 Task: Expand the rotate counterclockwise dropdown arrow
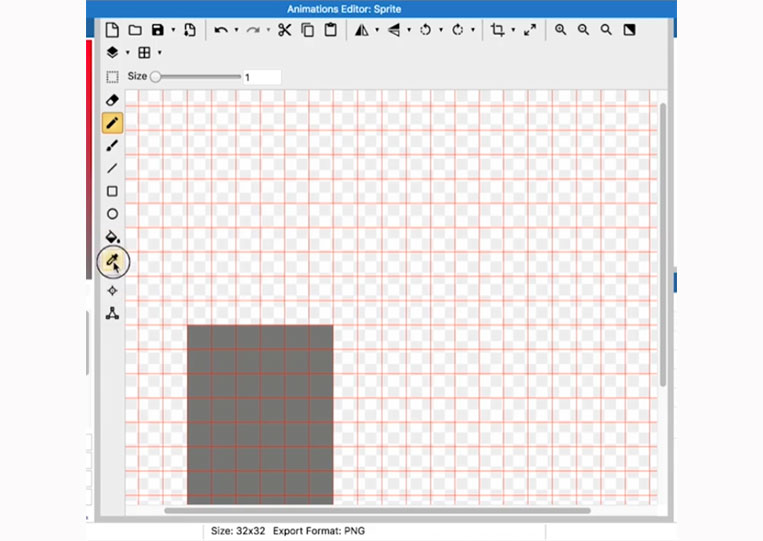441,30
